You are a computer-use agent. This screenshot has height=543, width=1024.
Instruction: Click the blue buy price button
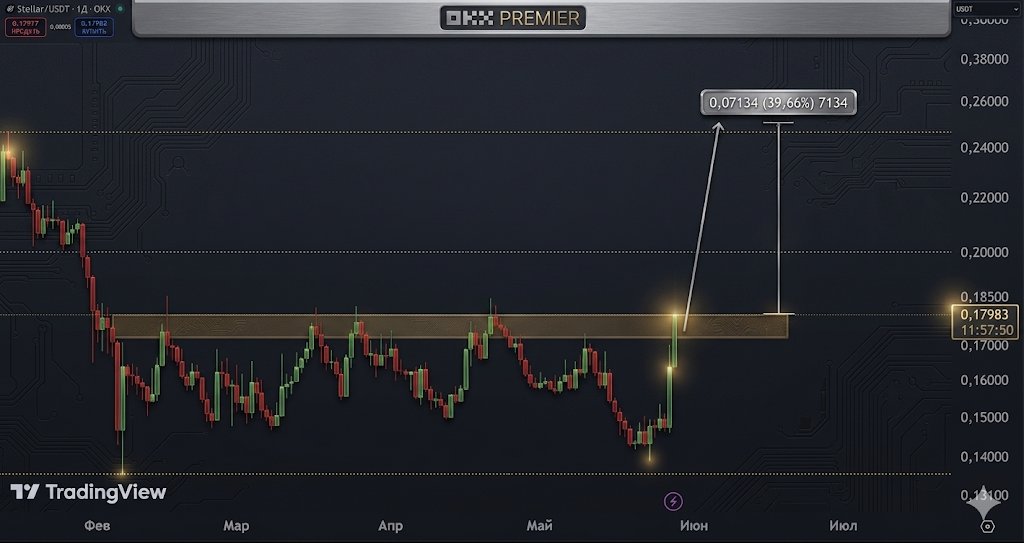[94, 27]
